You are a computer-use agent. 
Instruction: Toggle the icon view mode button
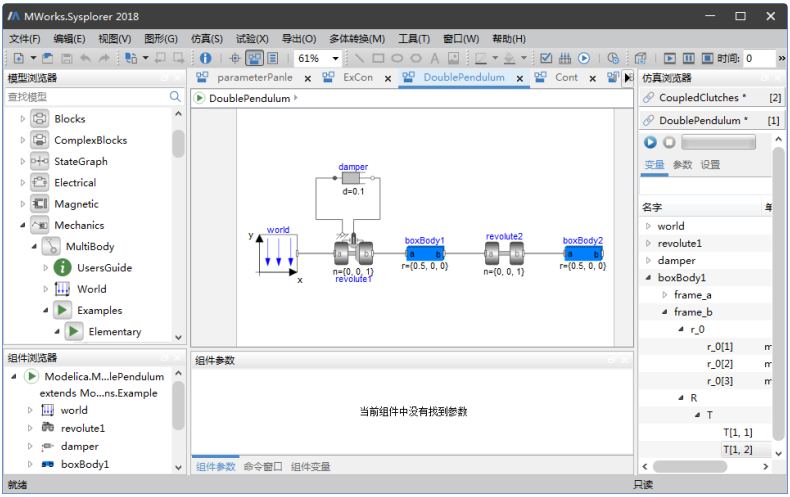(x=236, y=59)
